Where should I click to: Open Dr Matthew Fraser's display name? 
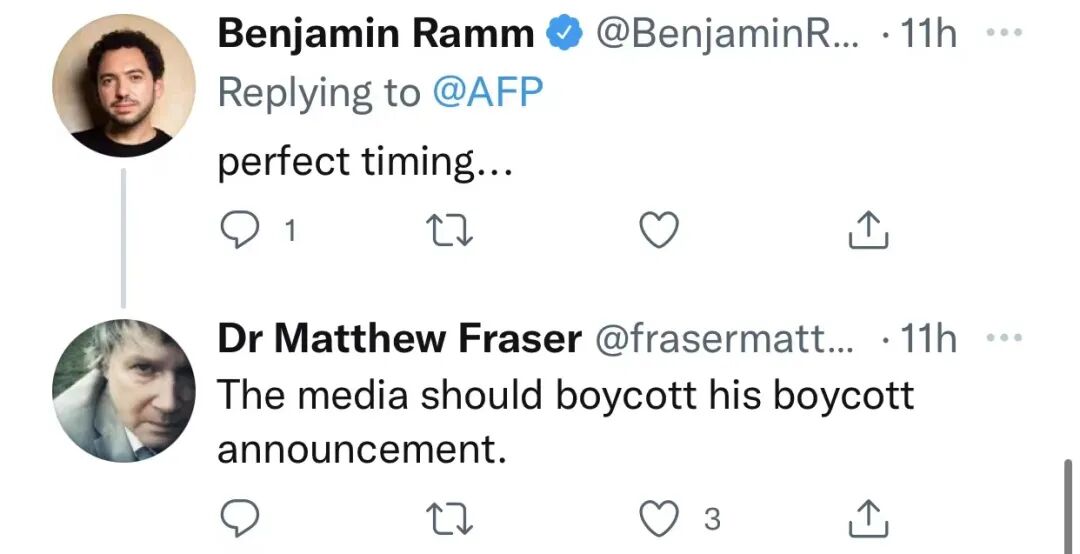(400, 340)
